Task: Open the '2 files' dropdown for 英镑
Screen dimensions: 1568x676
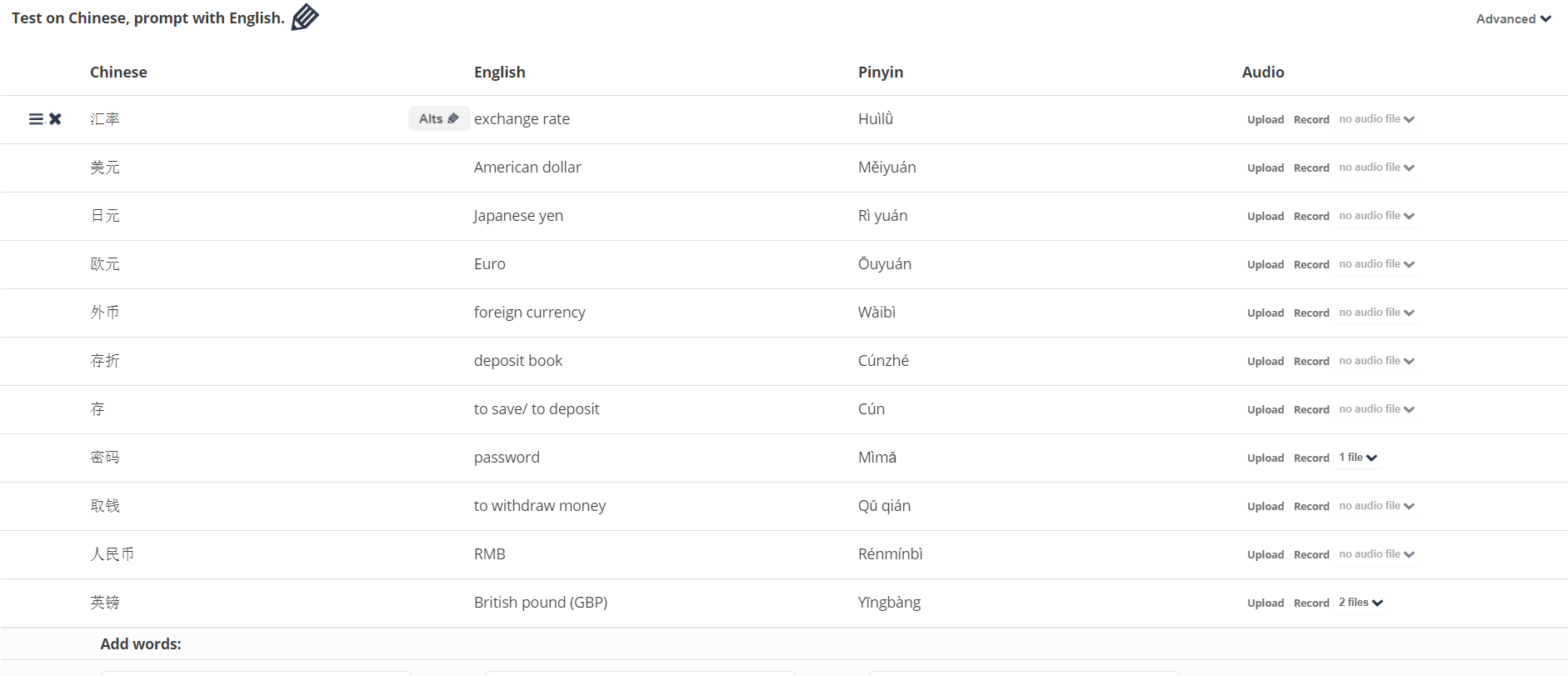Action: click(1361, 603)
